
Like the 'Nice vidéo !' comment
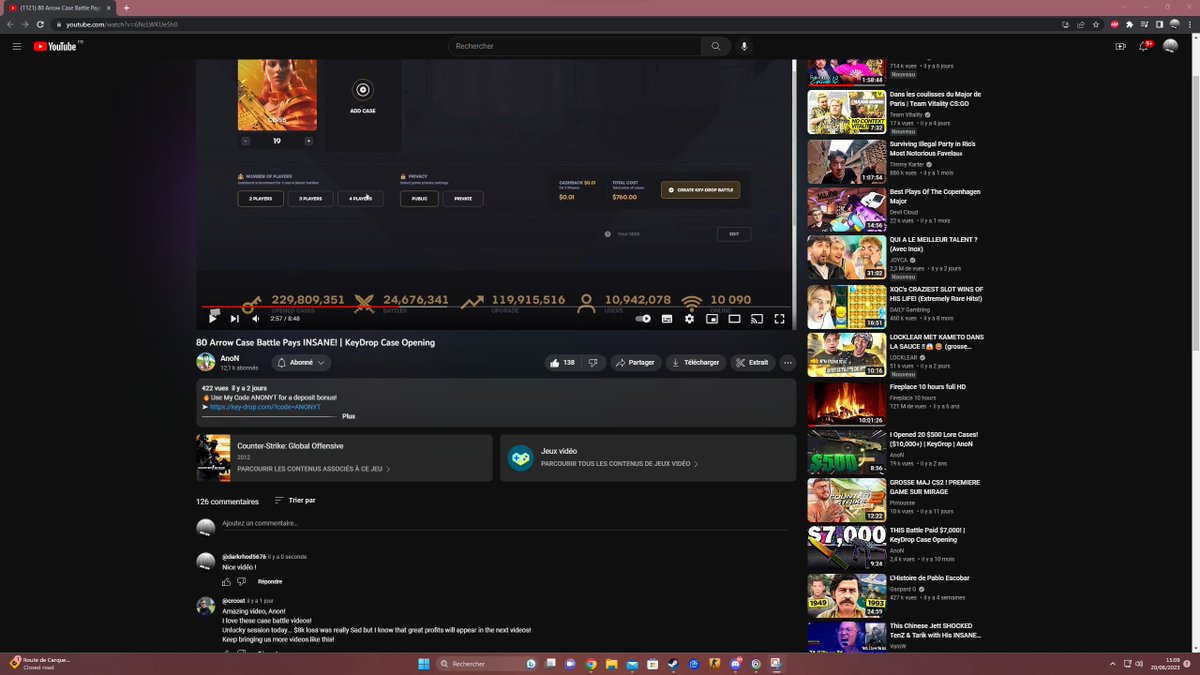point(227,581)
